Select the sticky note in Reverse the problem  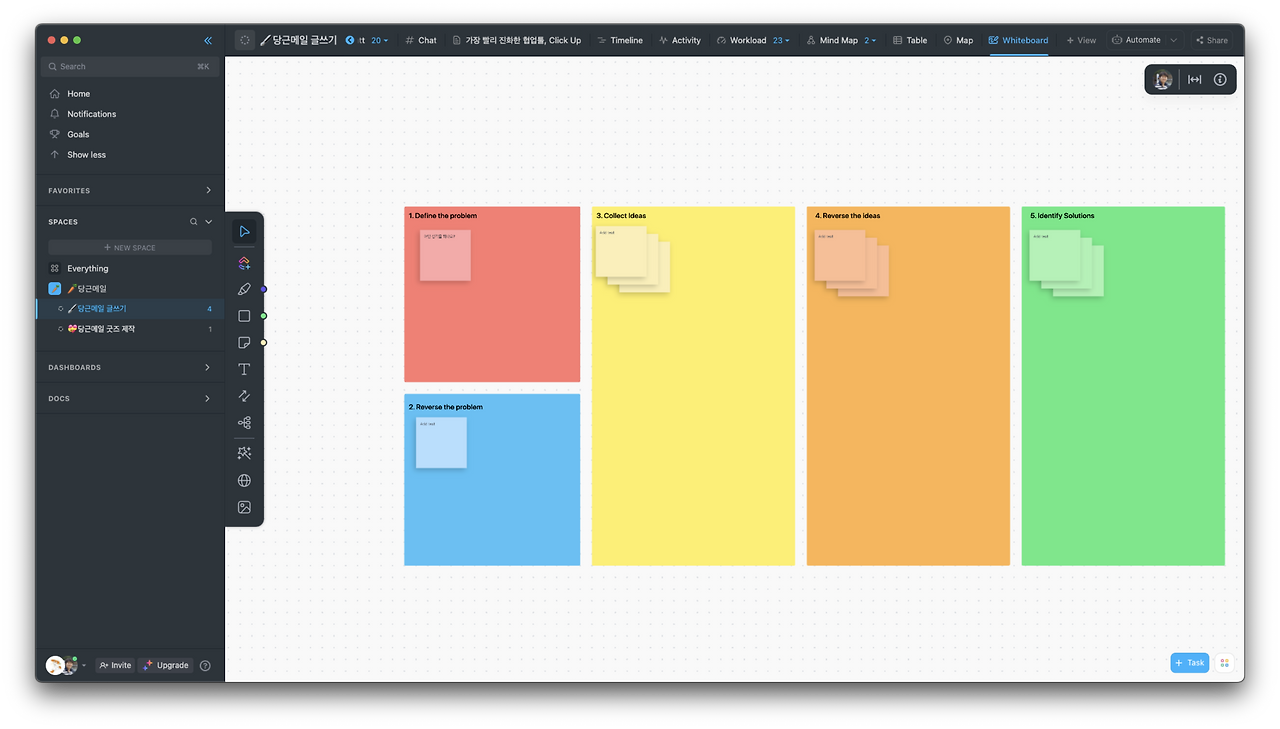tap(441, 443)
